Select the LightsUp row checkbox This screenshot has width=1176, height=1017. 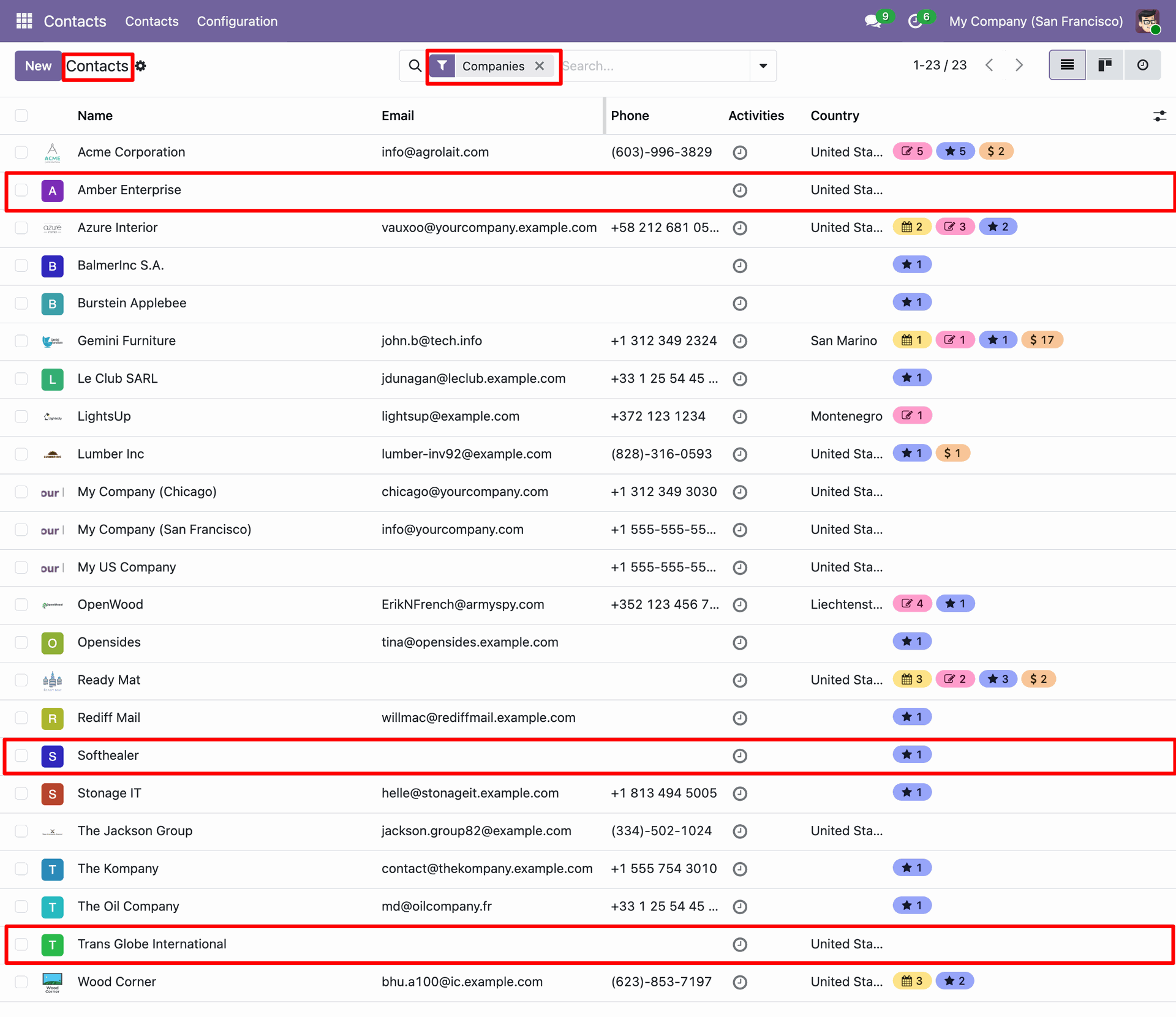(21, 416)
